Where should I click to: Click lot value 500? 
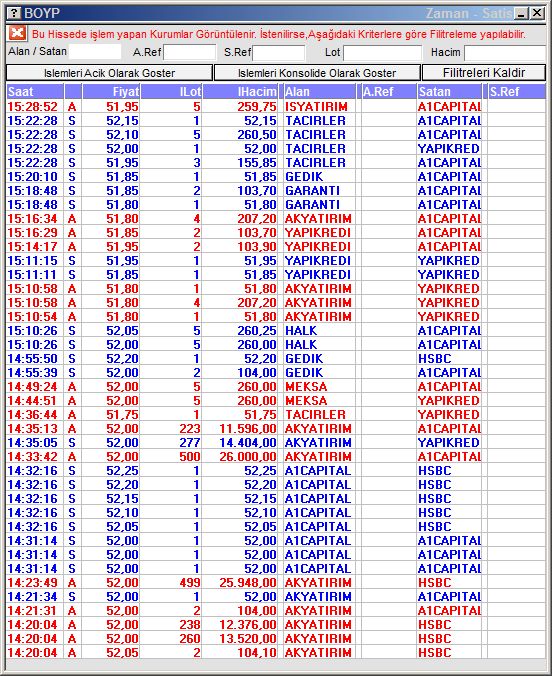click(190, 457)
